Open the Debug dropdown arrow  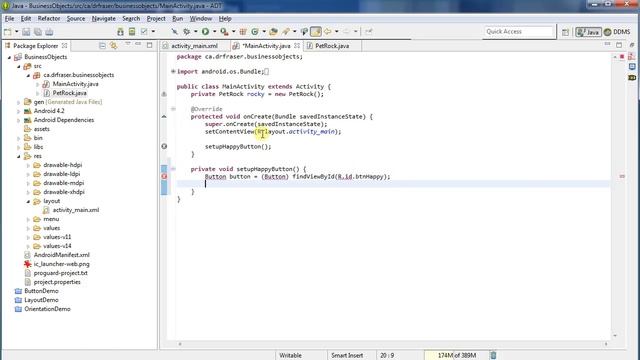[196, 31]
